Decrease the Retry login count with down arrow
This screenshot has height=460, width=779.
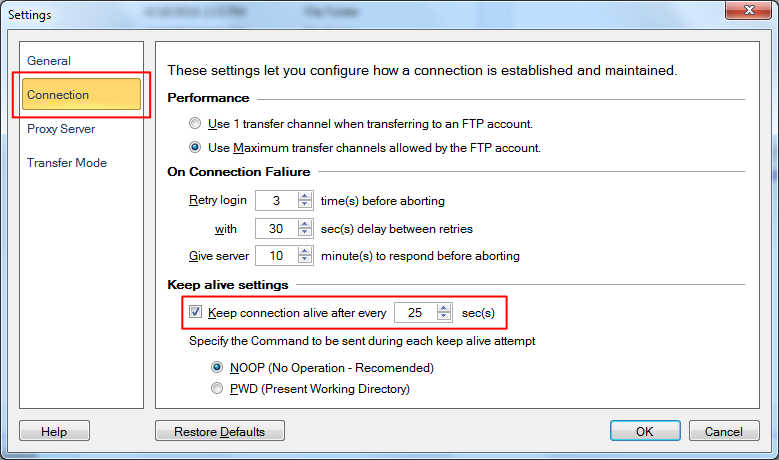click(x=305, y=205)
